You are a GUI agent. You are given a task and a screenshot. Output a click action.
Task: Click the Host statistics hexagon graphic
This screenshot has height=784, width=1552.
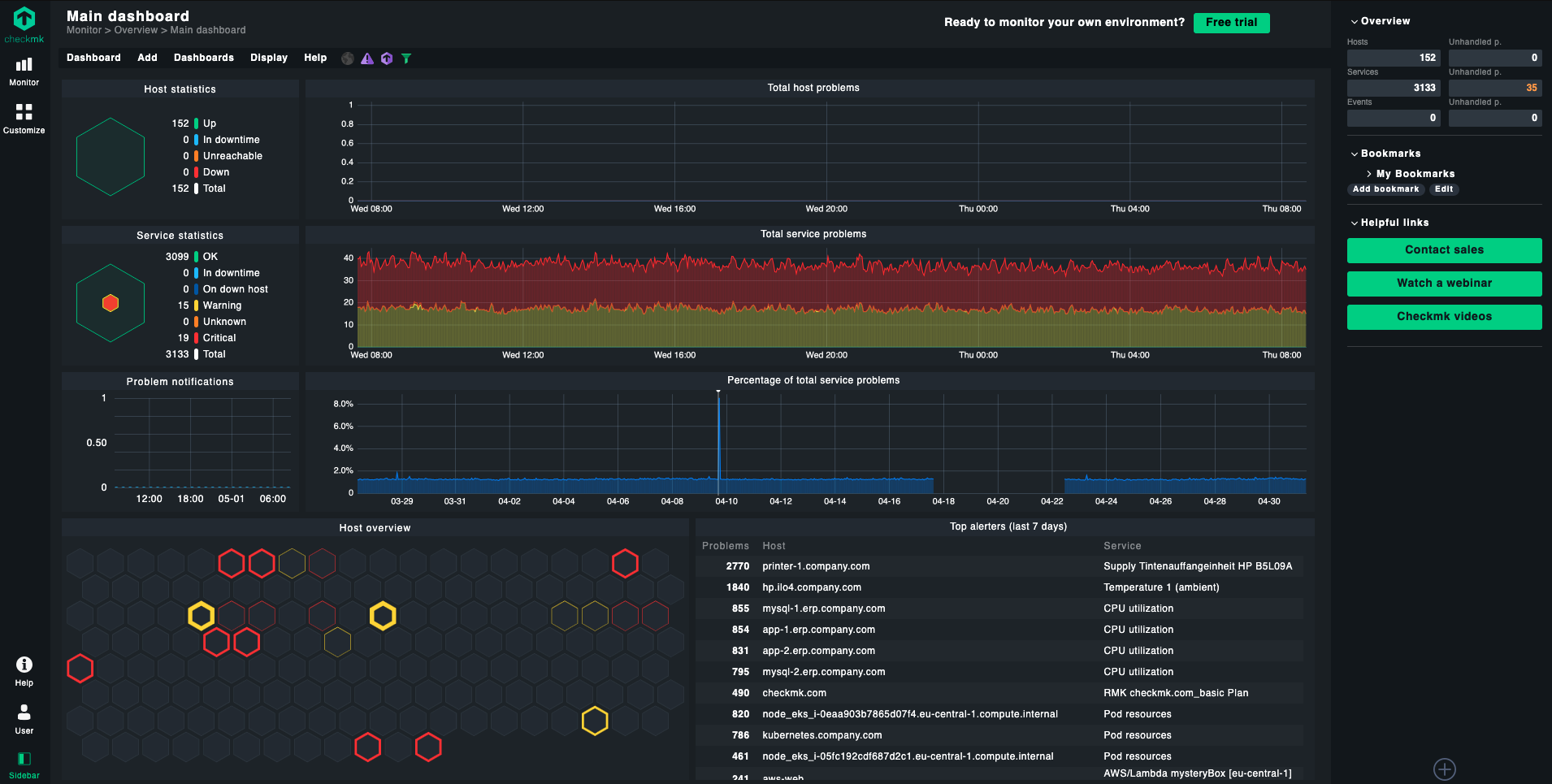coord(111,157)
